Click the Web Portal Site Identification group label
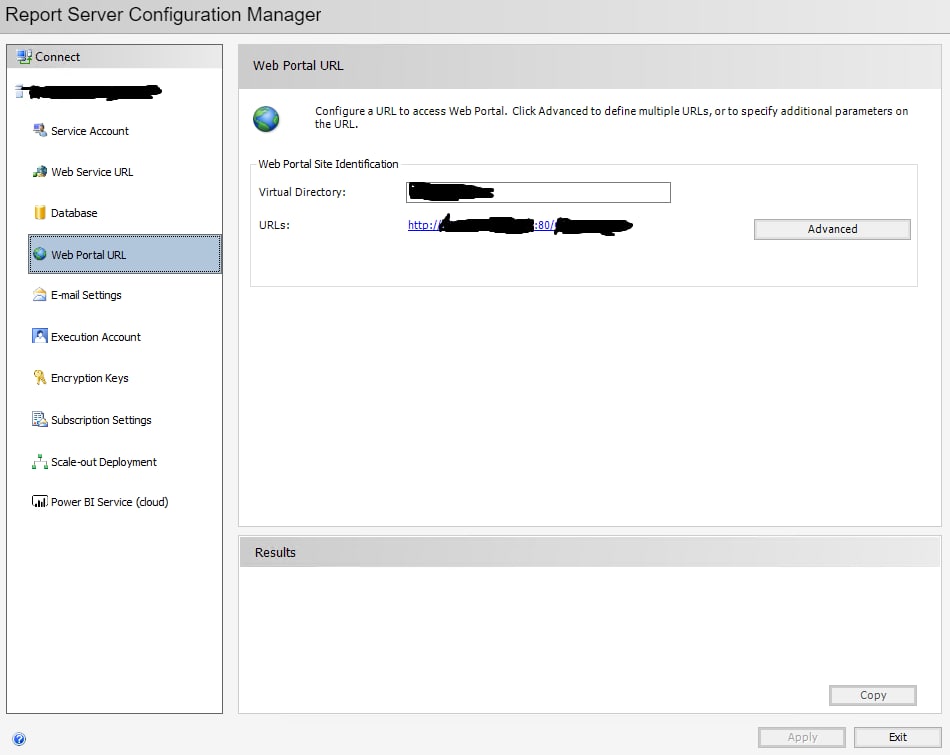 [x=328, y=164]
